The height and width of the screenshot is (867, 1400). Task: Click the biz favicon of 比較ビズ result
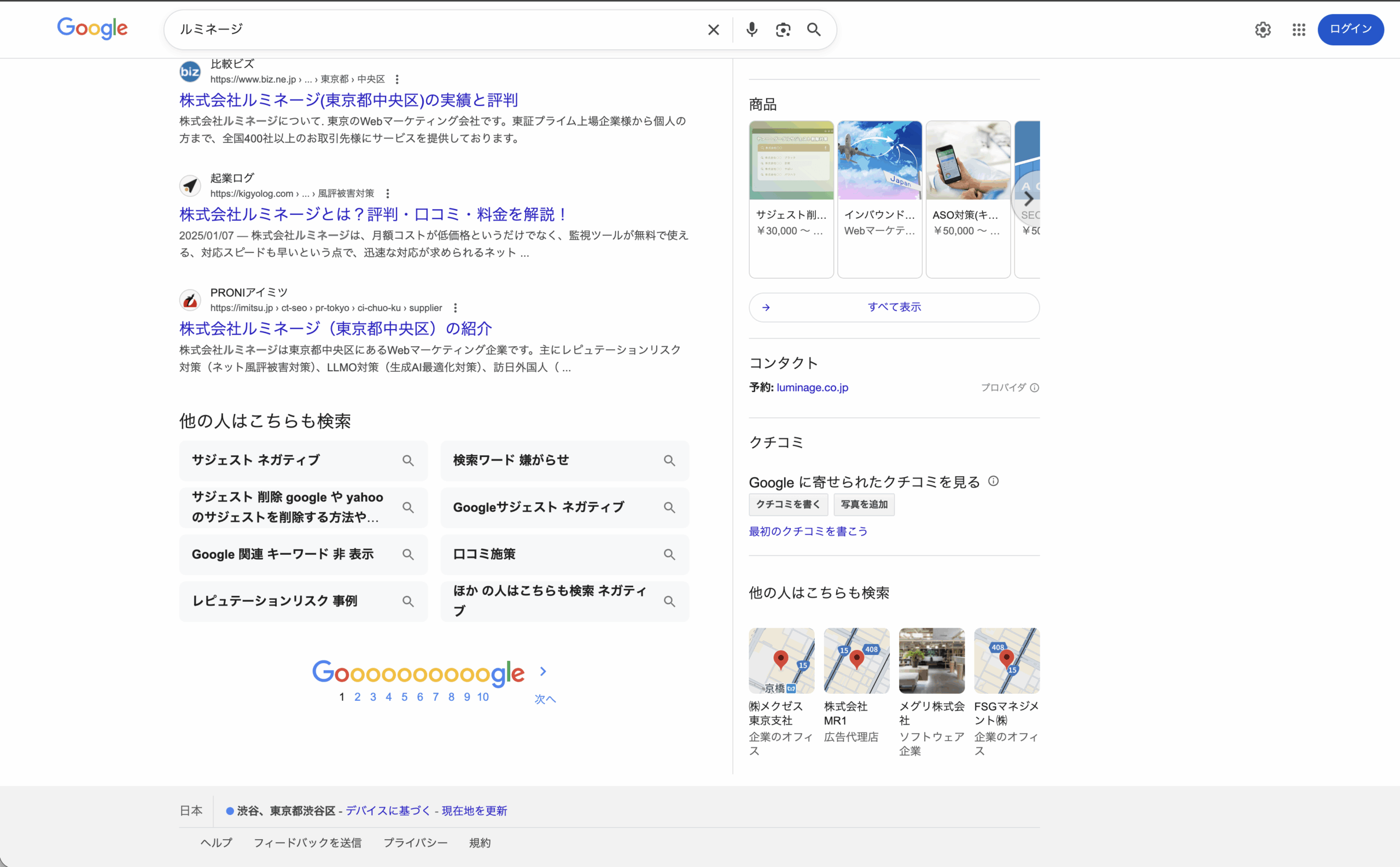pyautogui.click(x=190, y=71)
